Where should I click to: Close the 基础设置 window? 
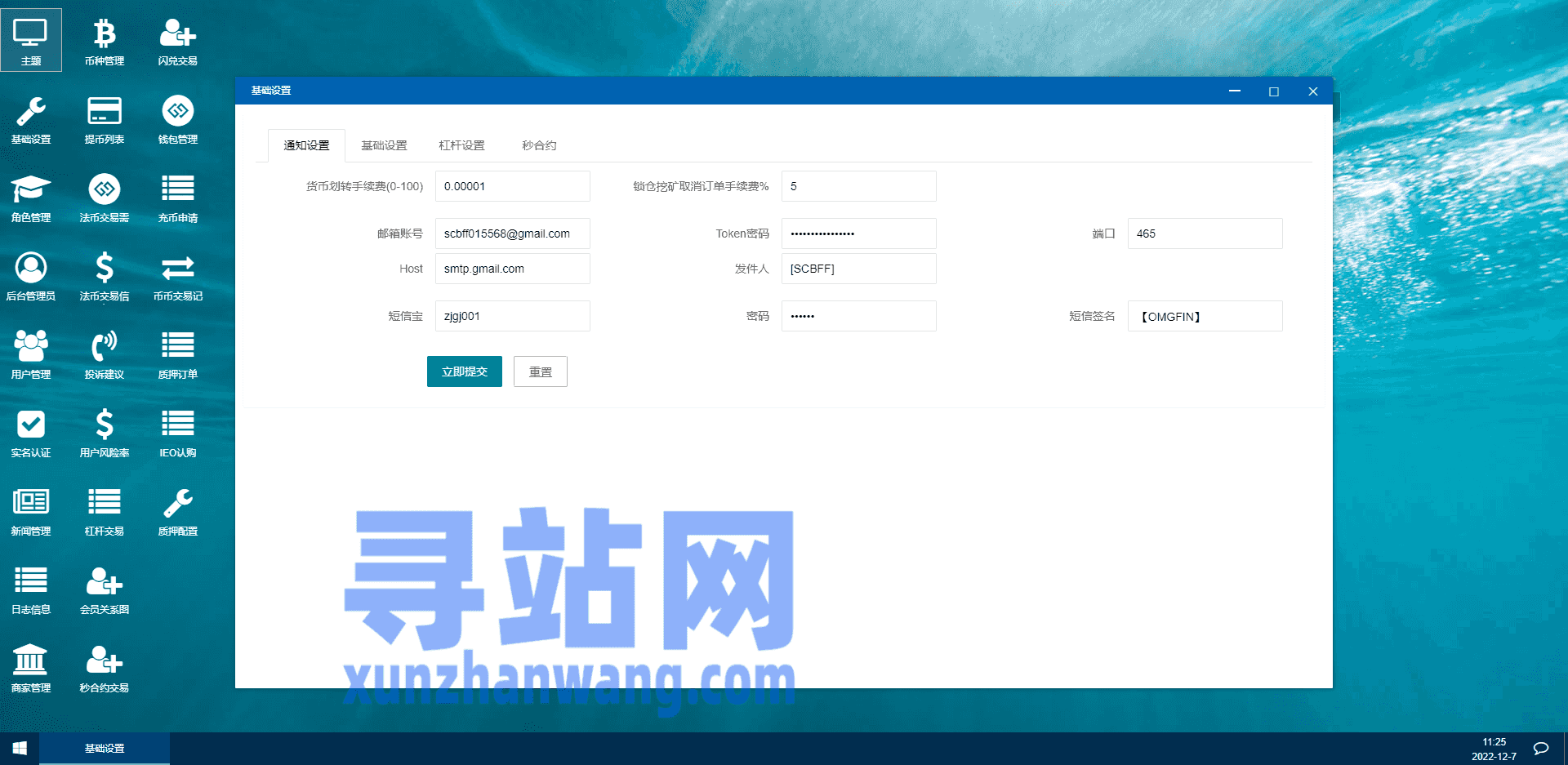click(x=1313, y=91)
